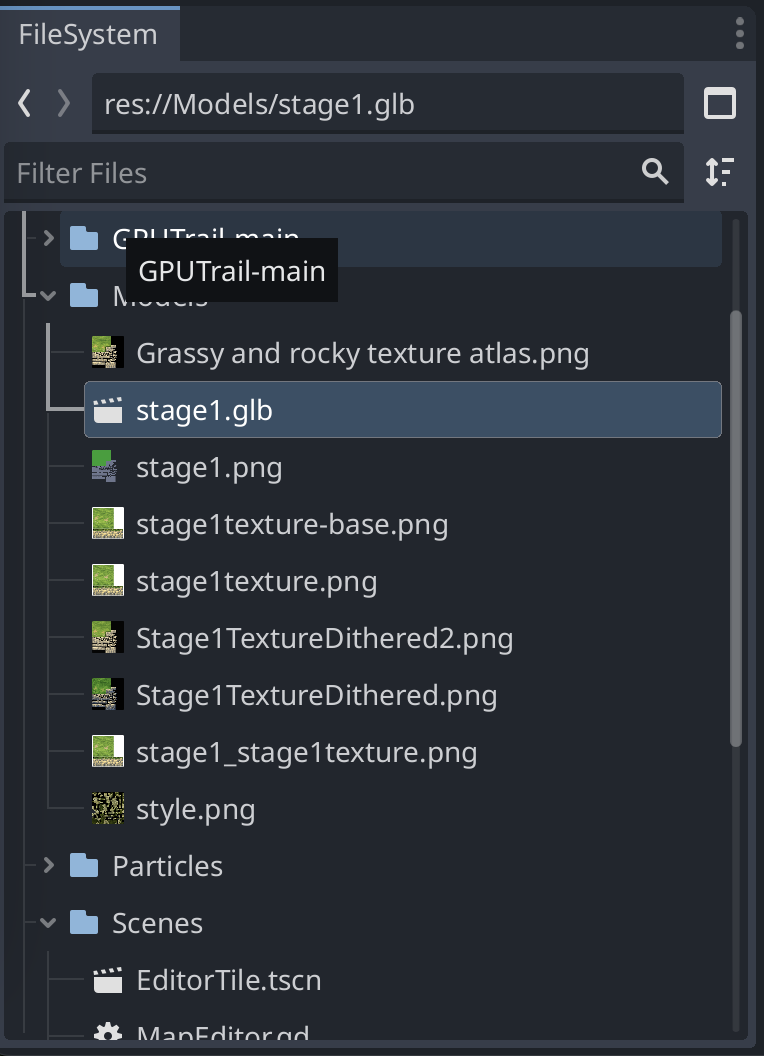Select Stage1TextureDithered2.png file
Viewport: 764px width, 1056px height.
pos(324,638)
